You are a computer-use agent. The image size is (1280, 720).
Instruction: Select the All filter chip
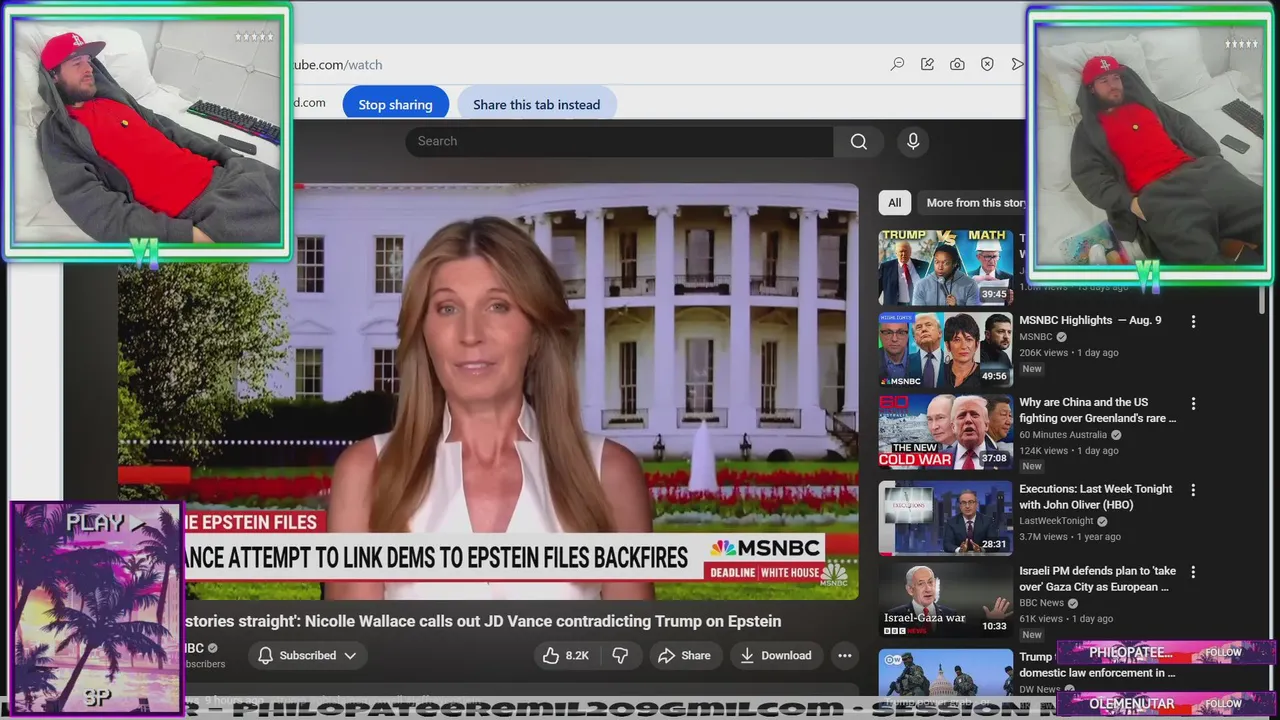894,202
